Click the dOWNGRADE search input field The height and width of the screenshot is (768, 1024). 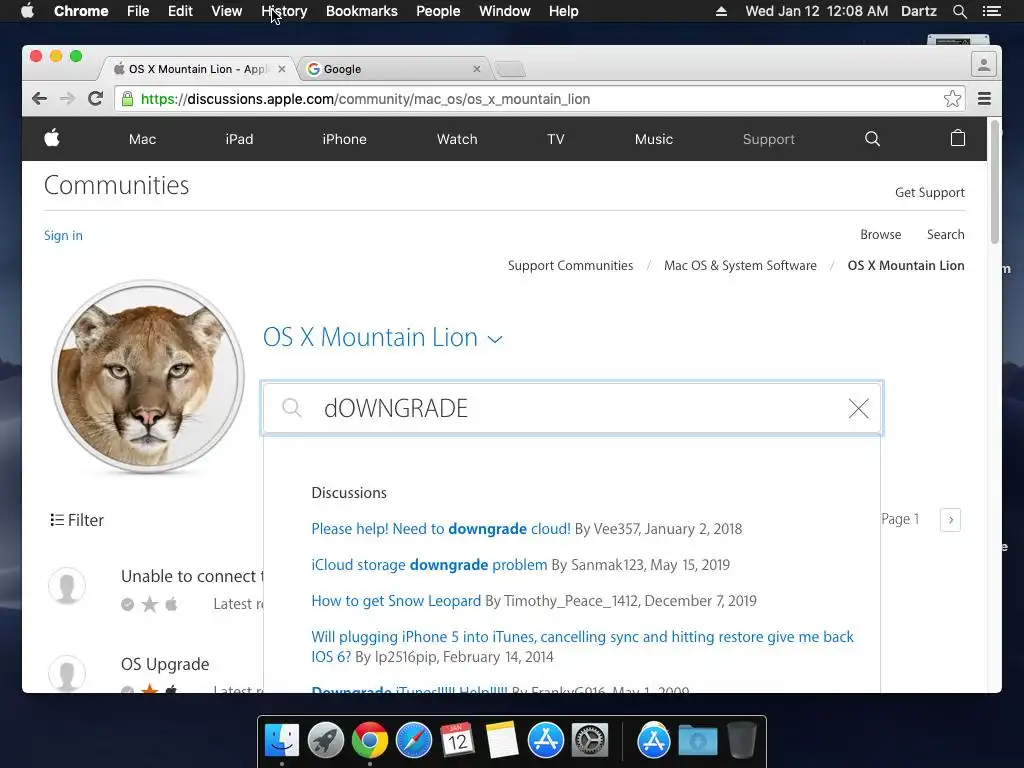pos(572,408)
